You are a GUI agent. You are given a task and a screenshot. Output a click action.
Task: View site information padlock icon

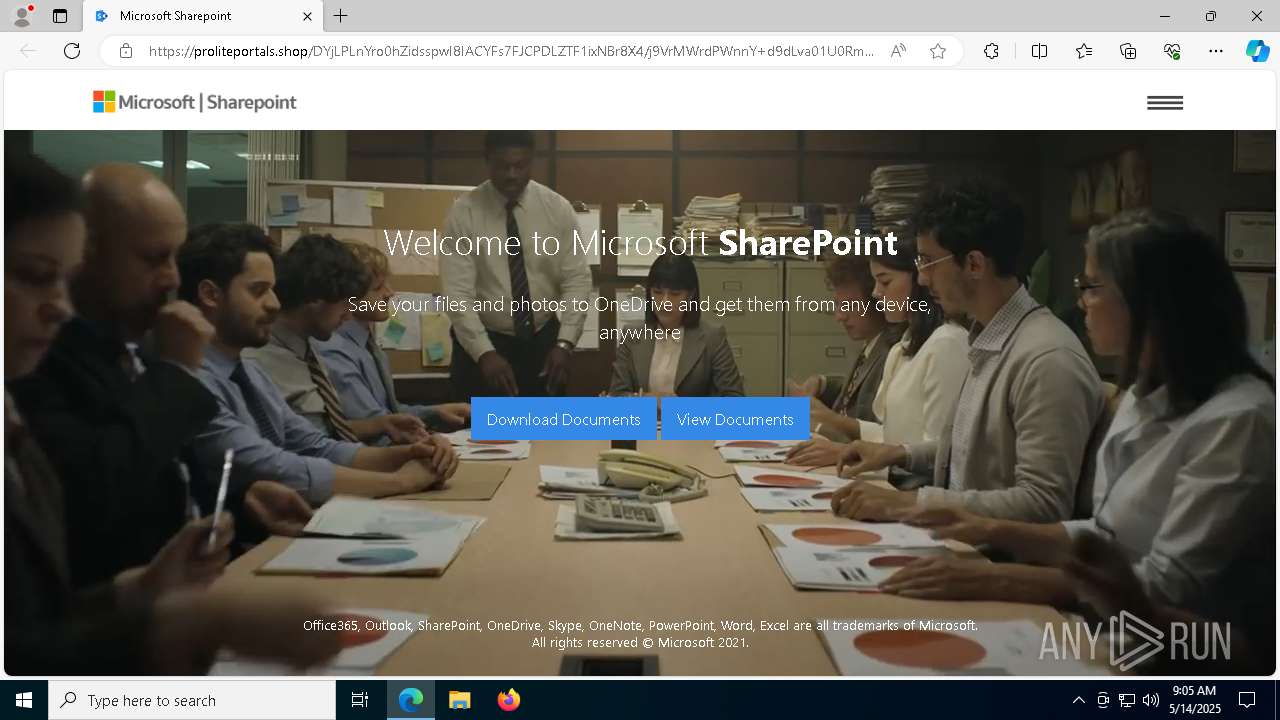[x=126, y=51]
